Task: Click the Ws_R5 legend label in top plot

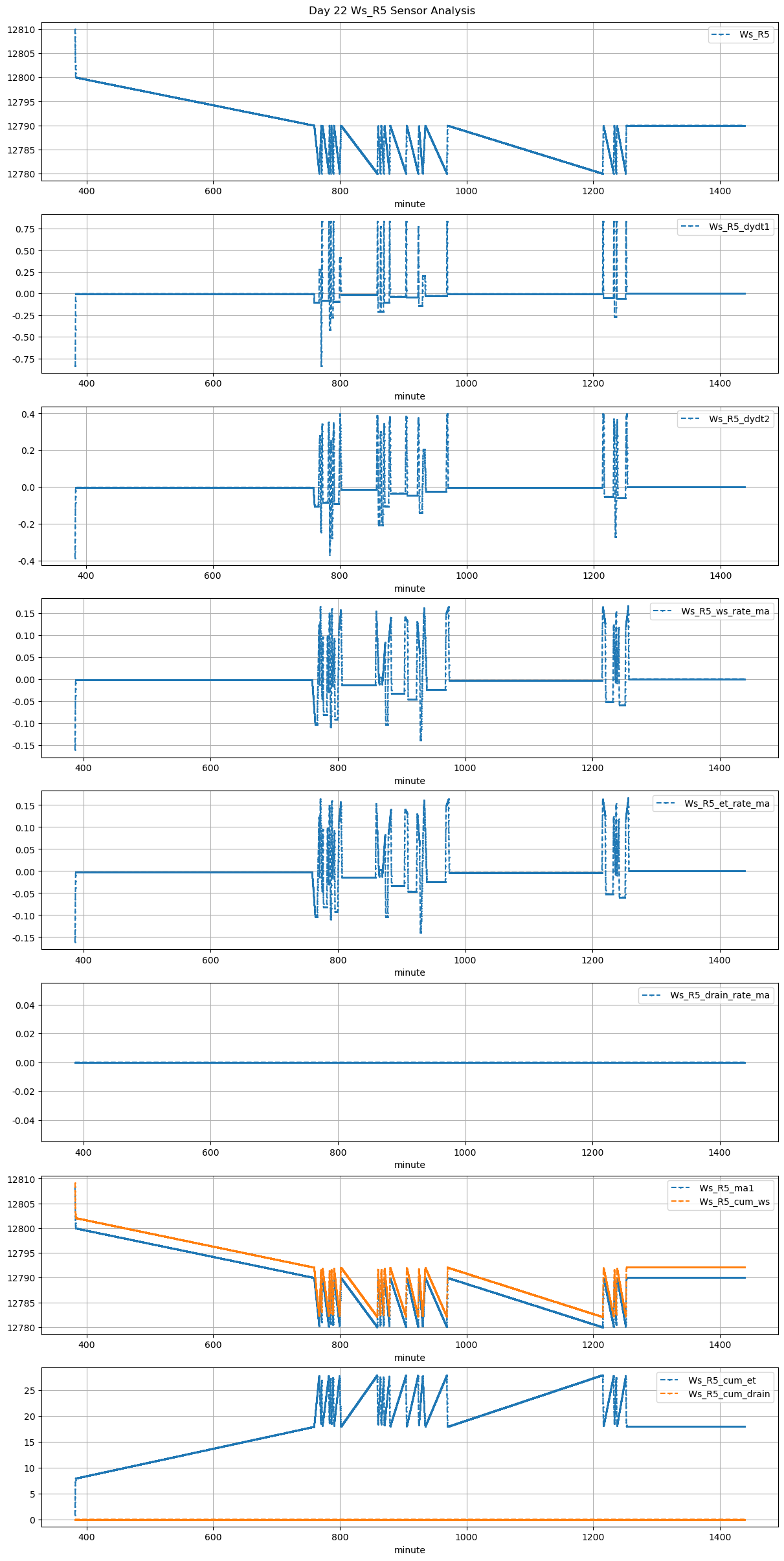Action: point(754,34)
